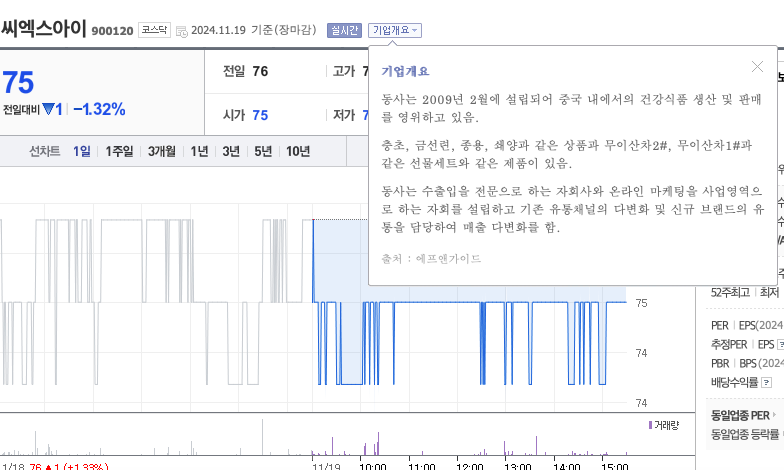
Task: Show the 3년 chart
Action: point(231,151)
